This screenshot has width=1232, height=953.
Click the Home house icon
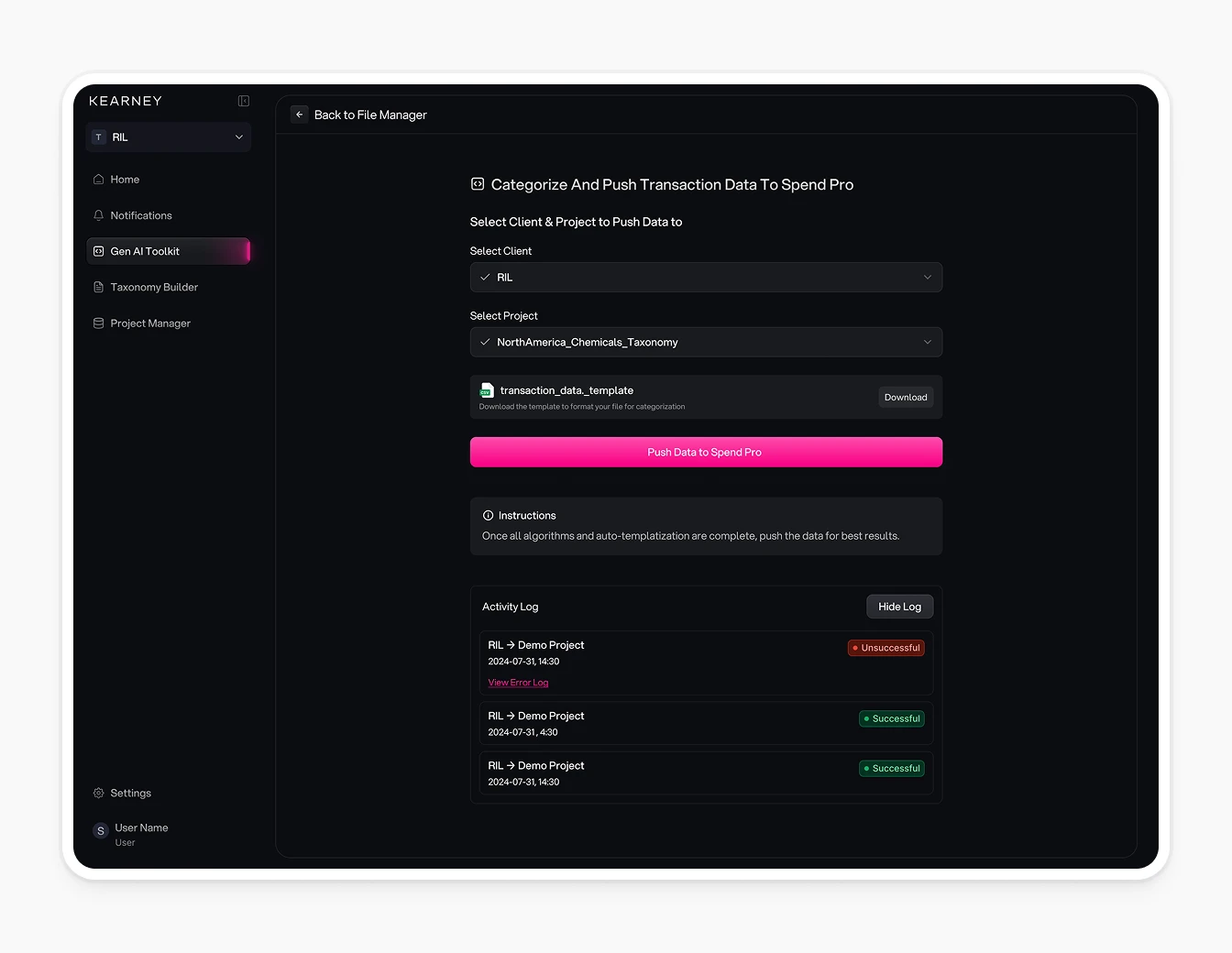coord(98,180)
